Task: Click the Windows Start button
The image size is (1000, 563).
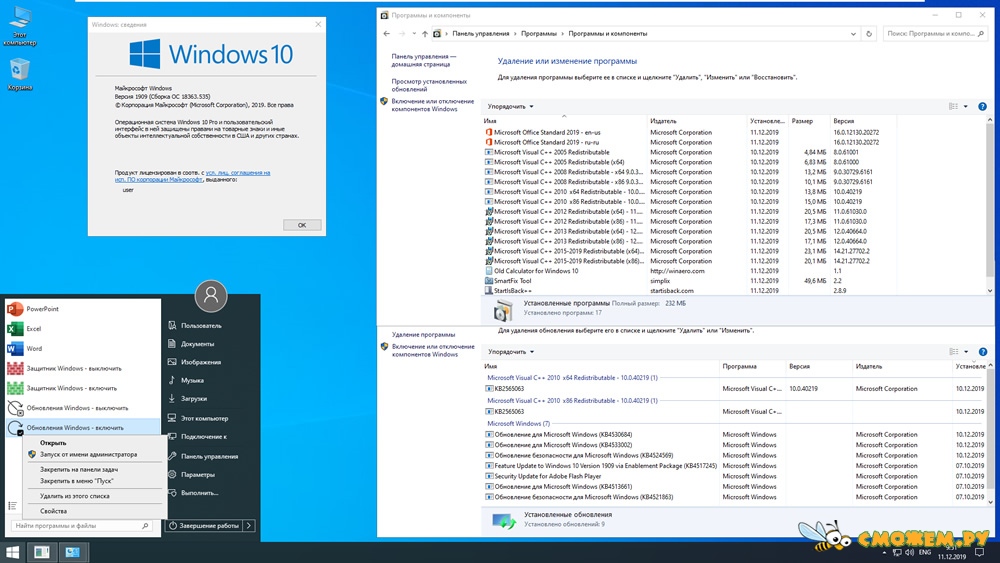Action: tap(12, 552)
